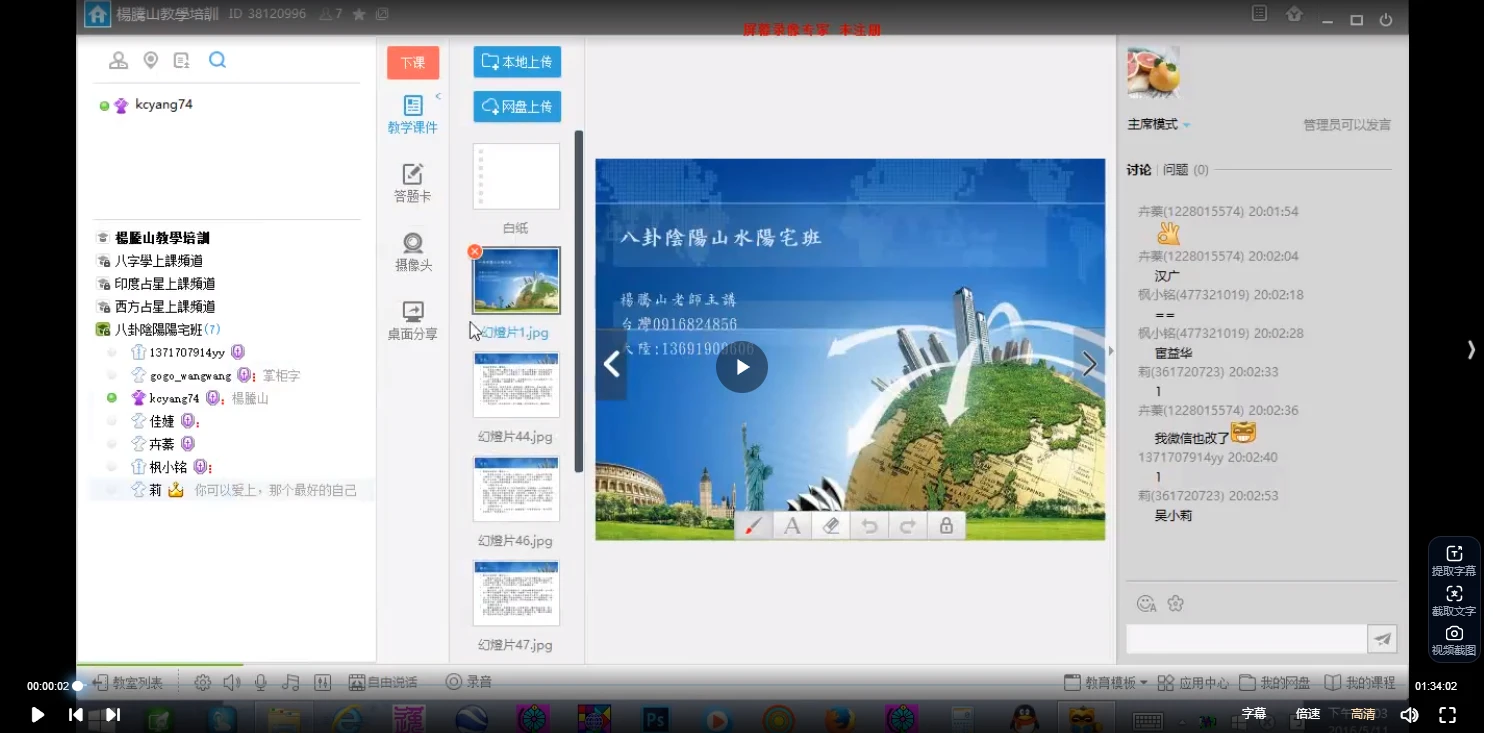Select the text A tool on slide toolbar
Screen dimensions: 1493x733
pyautogui.click(x=792, y=525)
